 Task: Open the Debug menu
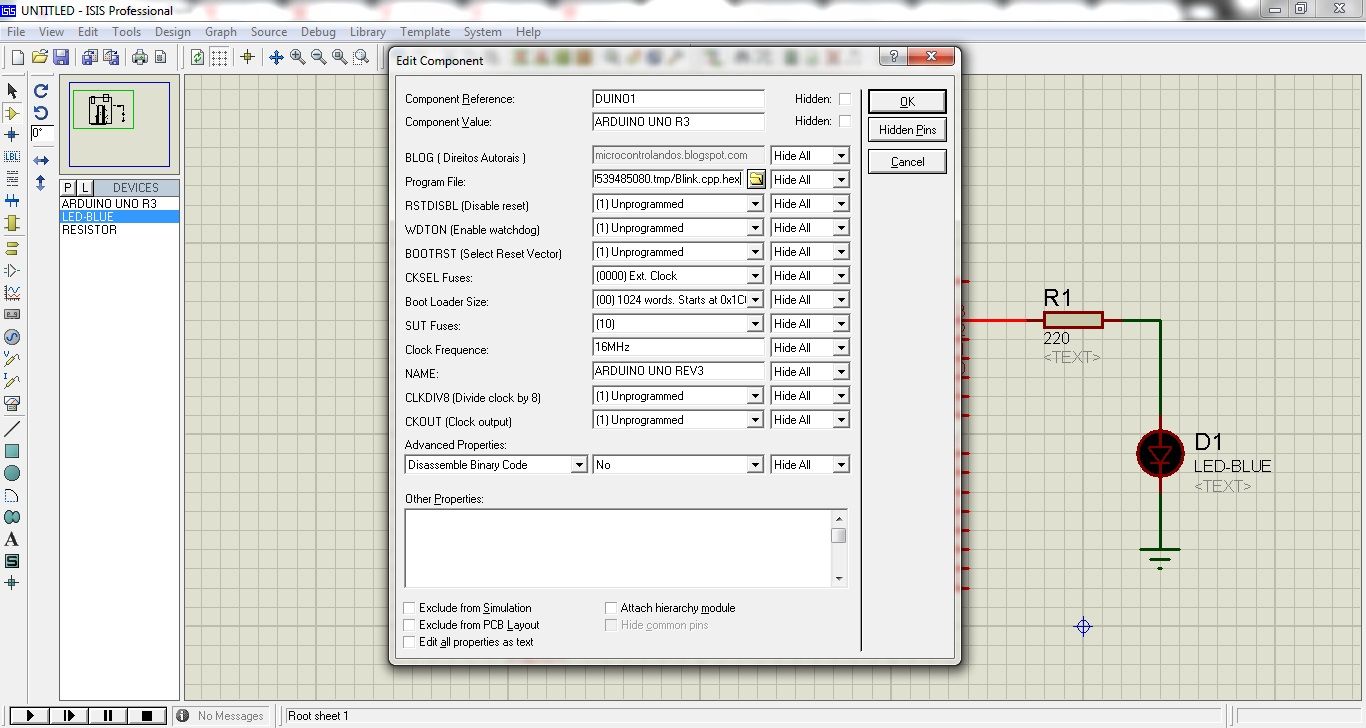point(318,31)
